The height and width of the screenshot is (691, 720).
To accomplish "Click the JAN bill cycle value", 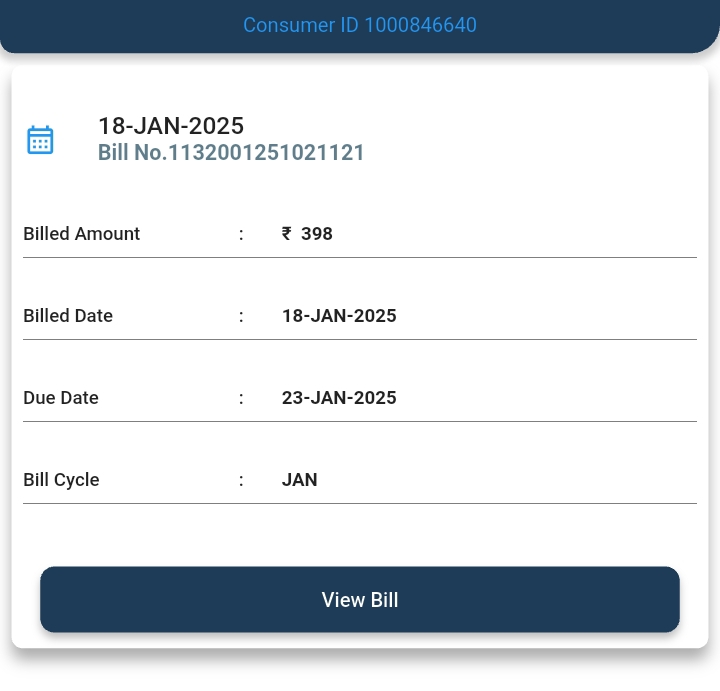I will pos(300,480).
